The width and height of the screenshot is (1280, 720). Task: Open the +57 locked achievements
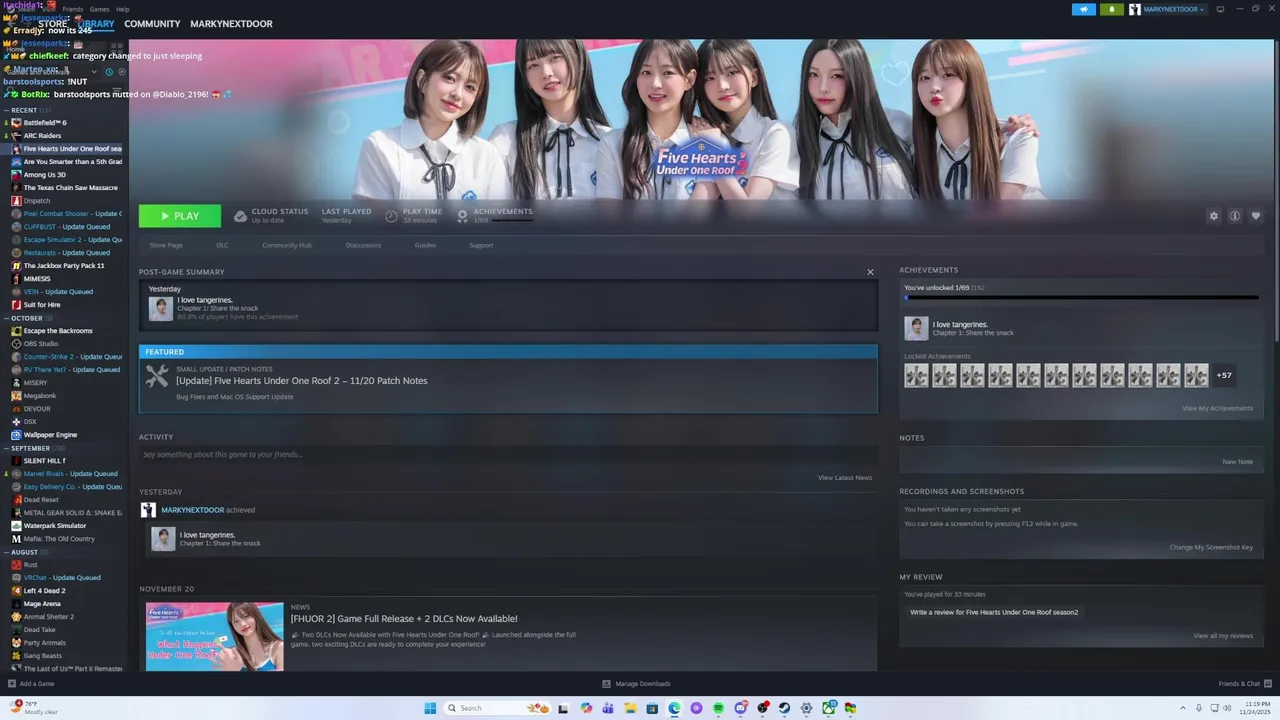point(1224,375)
